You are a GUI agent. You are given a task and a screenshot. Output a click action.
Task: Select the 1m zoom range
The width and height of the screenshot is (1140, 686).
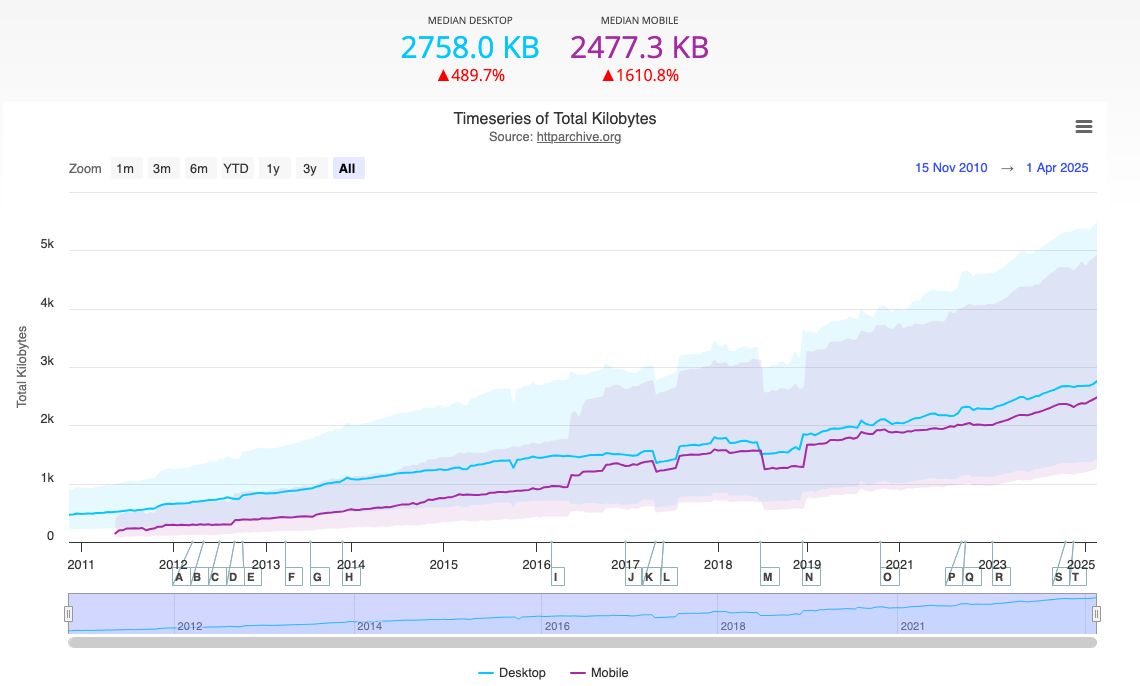pos(125,168)
